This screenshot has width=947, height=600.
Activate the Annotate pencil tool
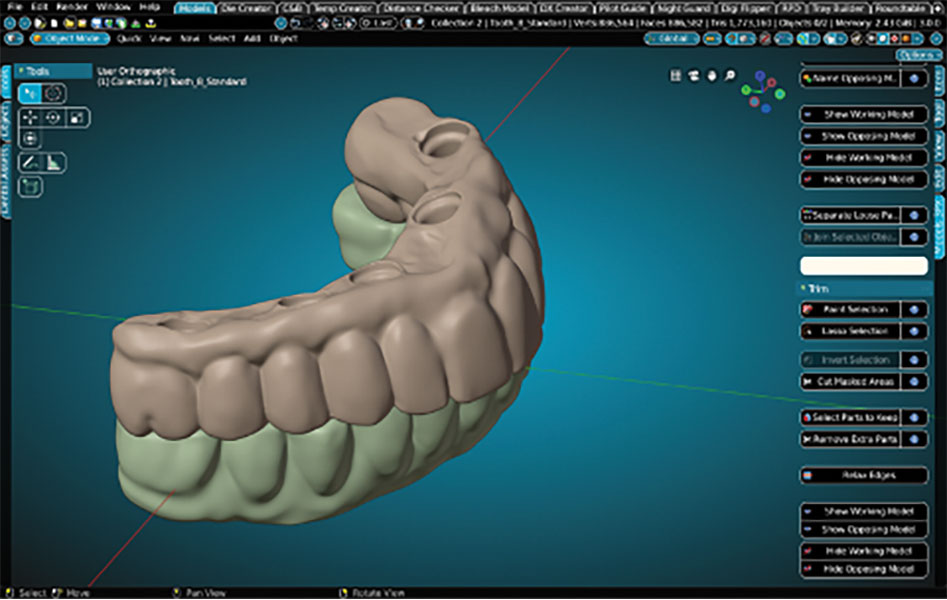(30, 161)
